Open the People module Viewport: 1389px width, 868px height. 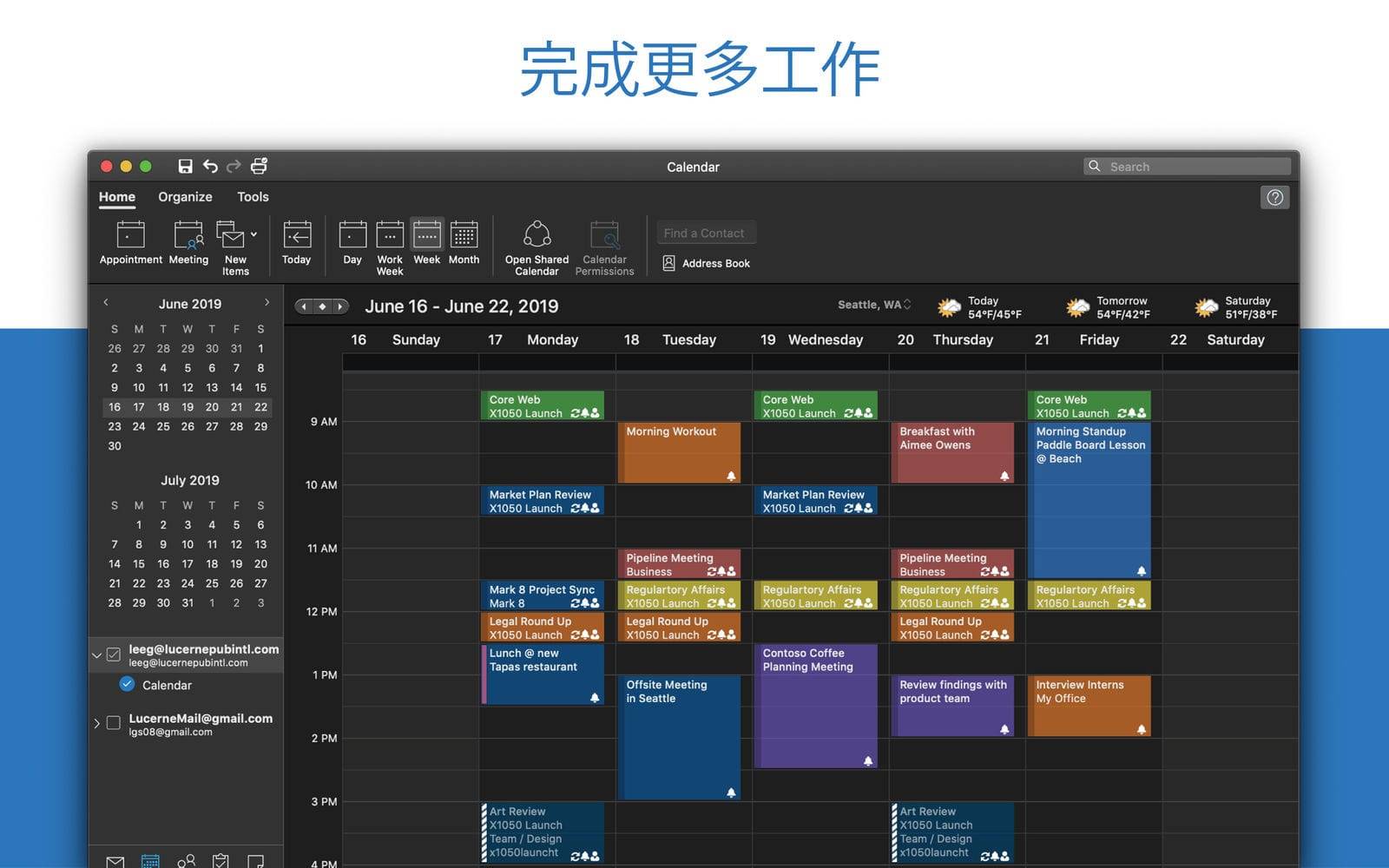click(x=186, y=860)
